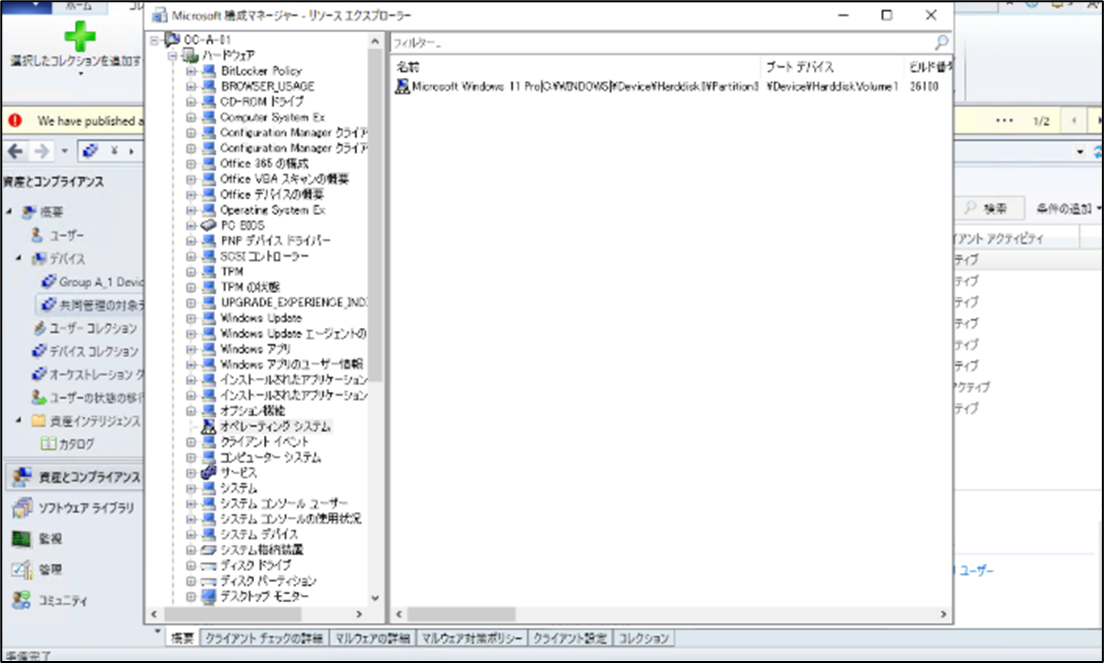1104x663 pixels.
Task: Open the クライアント設定 tab
Action: click(x=570, y=638)
